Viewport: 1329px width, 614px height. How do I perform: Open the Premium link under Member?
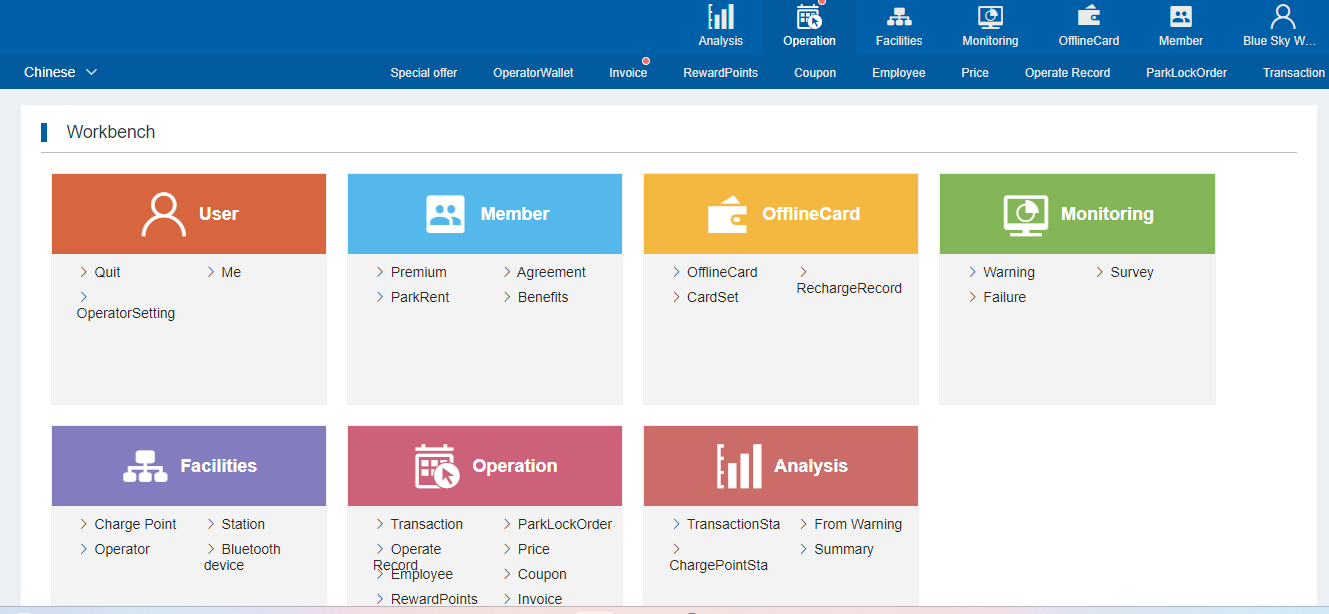[418, 272]
